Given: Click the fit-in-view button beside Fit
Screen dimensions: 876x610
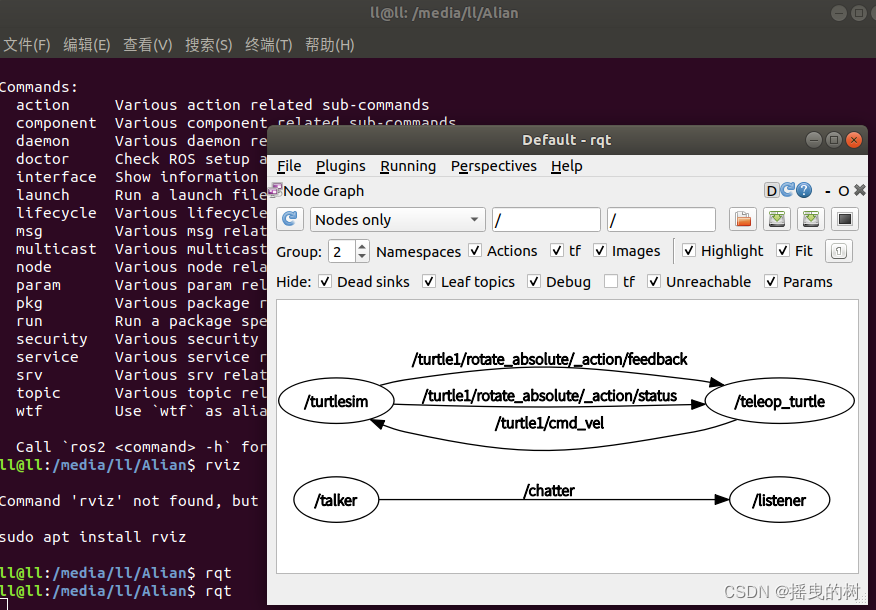Looking at the screenshot, I should (839, 251).
